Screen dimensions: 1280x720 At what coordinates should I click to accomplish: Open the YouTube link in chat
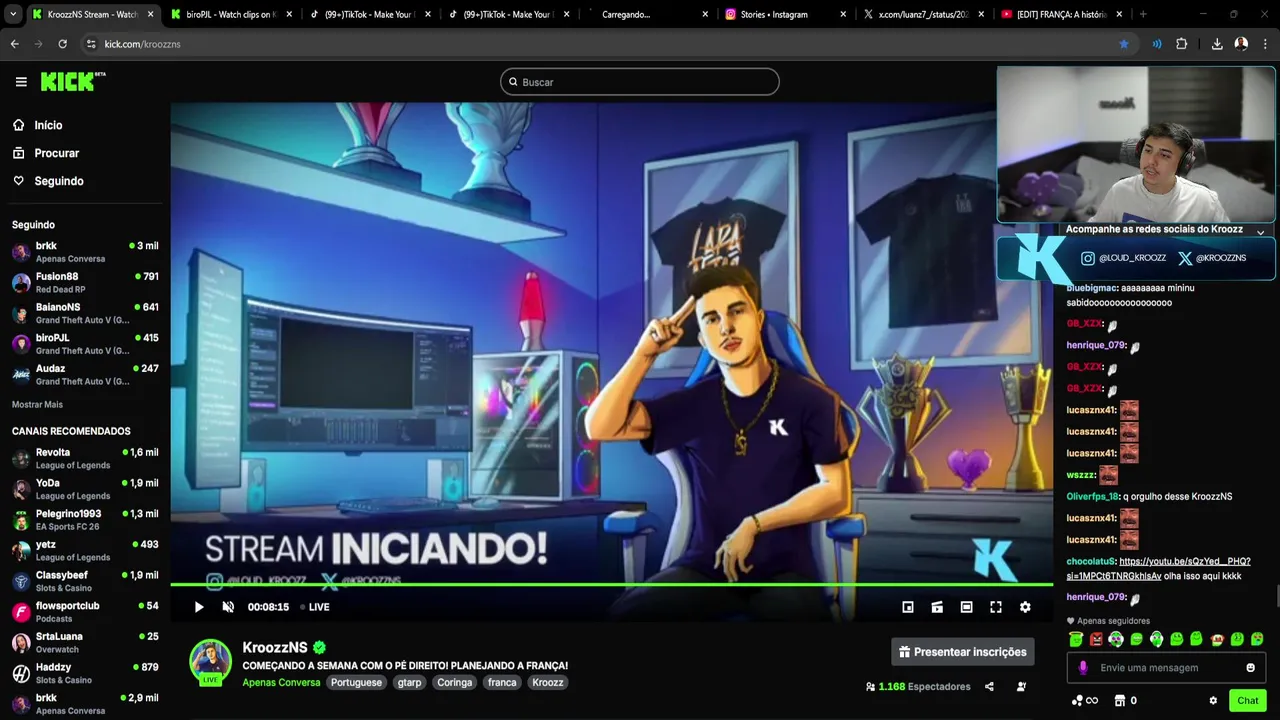[x=1159, y=568]
